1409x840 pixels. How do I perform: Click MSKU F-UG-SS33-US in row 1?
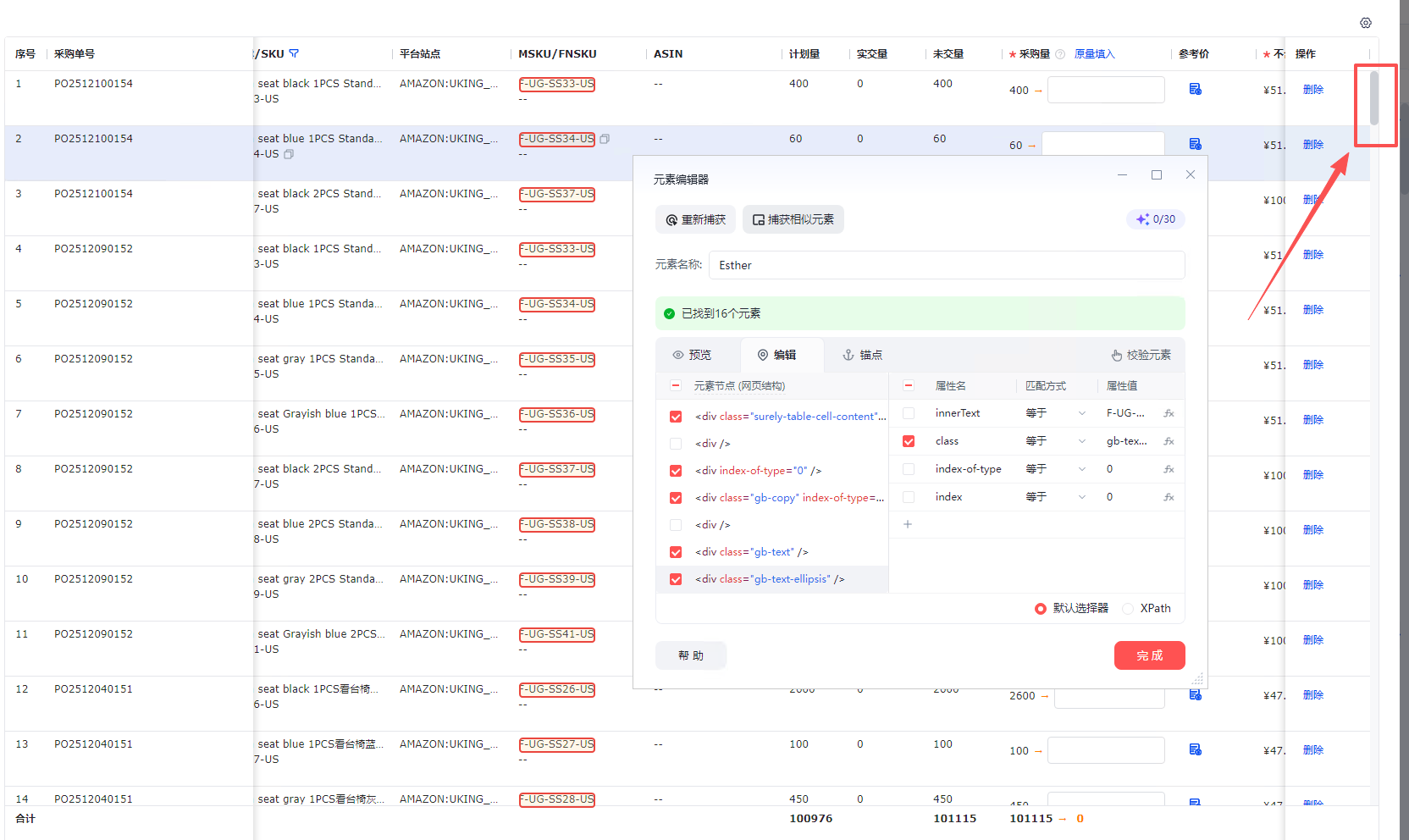(557, 84)
